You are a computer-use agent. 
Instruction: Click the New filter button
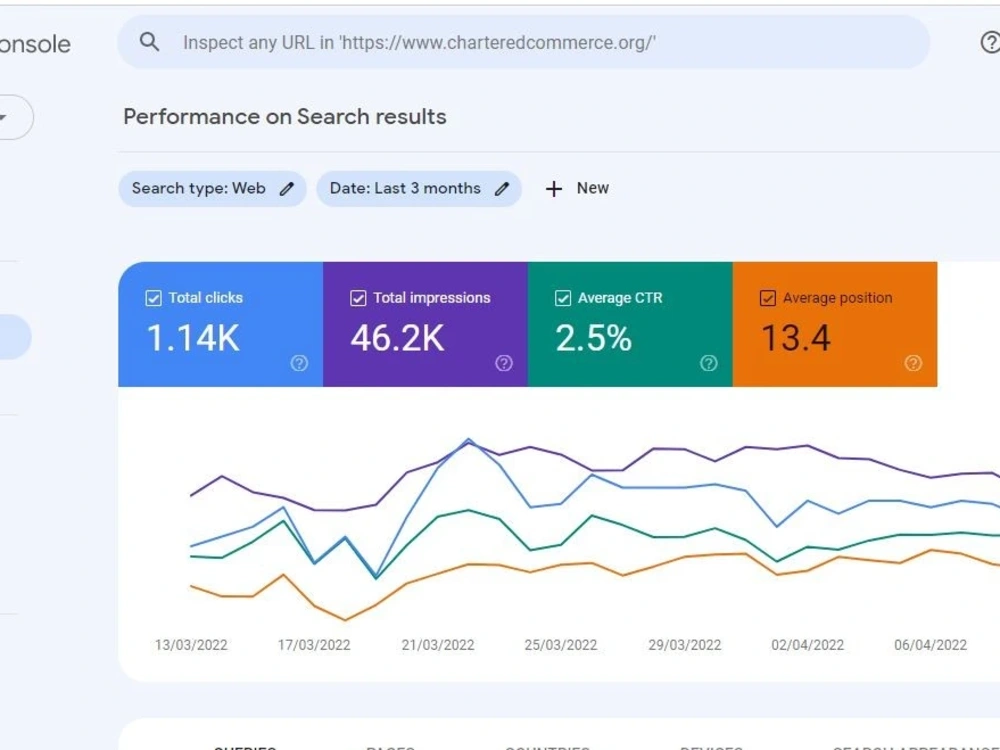[577, 188]
